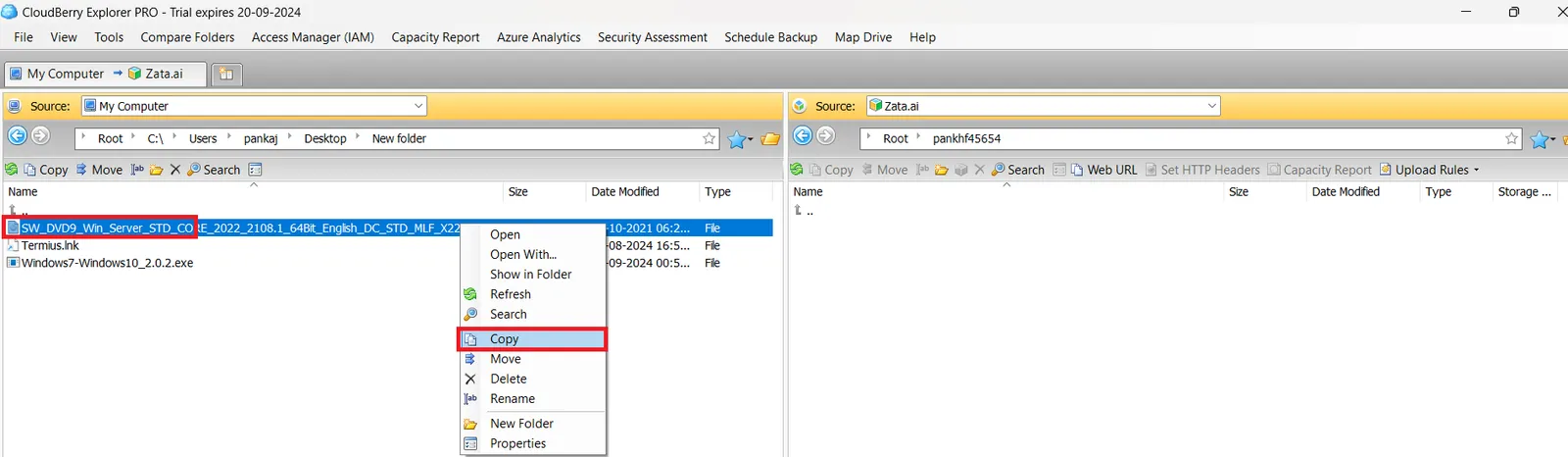The width and height of the screenshot is (1568, 457).
Task: Choose Rename in the context menu
Action: click(533, 399)
